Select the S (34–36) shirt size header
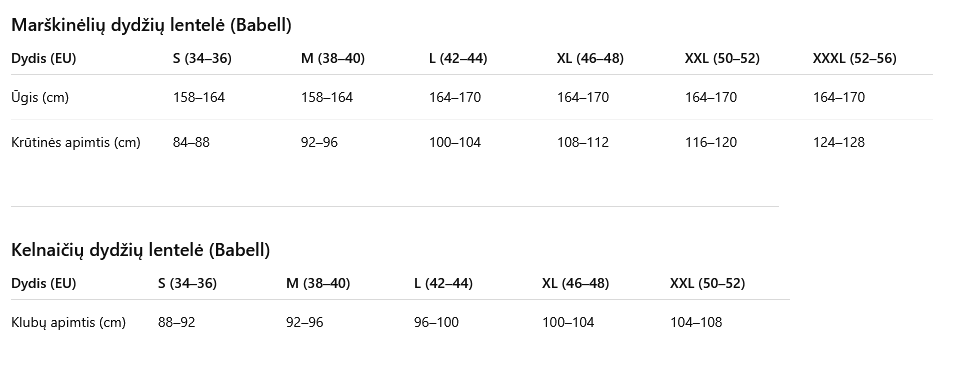The width and height of the screenshot is (960, 372). 202,58
